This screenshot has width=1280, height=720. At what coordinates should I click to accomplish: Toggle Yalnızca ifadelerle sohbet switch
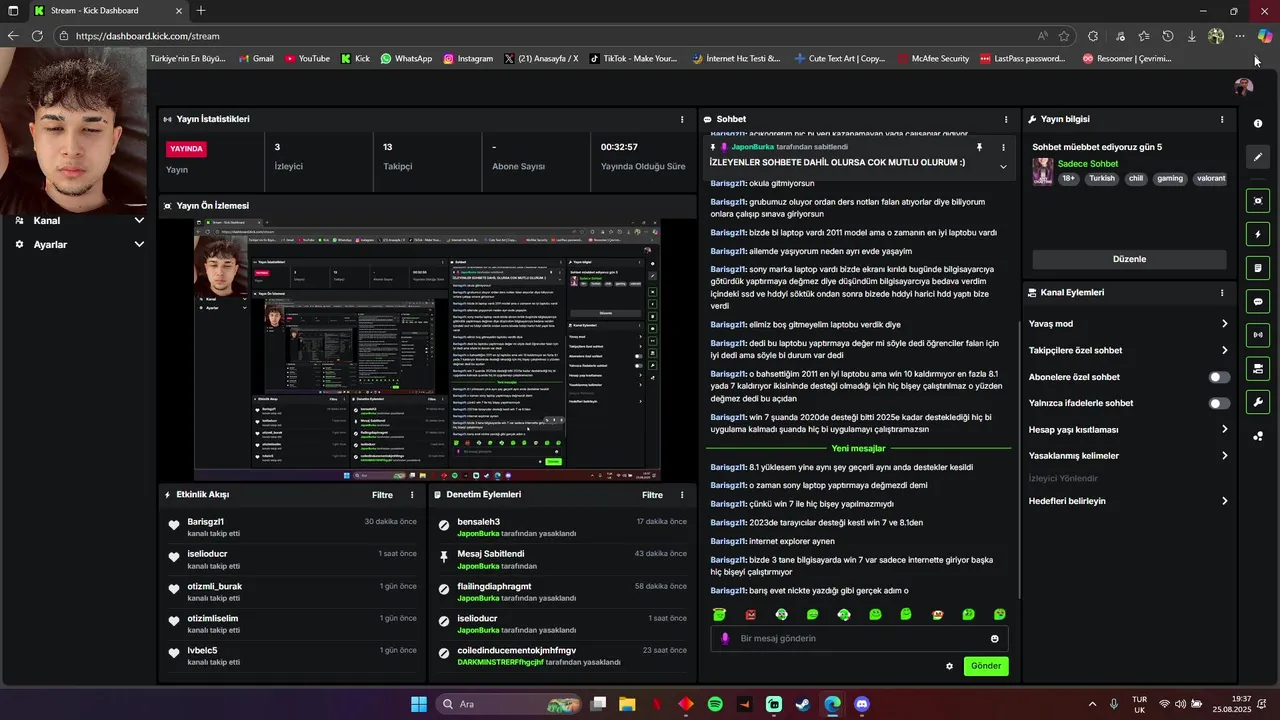click(1219, 403)
